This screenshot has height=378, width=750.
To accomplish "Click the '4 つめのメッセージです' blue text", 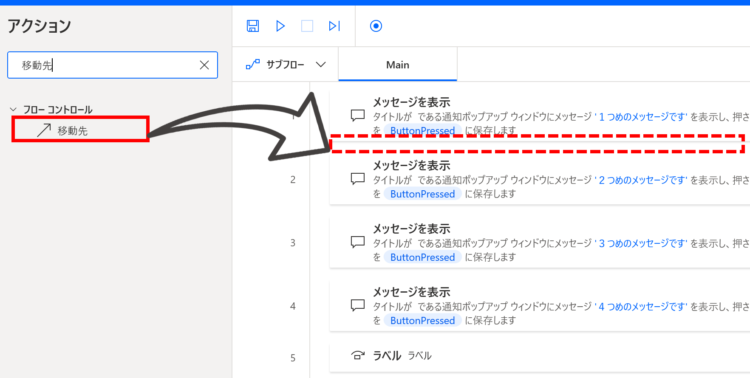I will tap(641, 306).
